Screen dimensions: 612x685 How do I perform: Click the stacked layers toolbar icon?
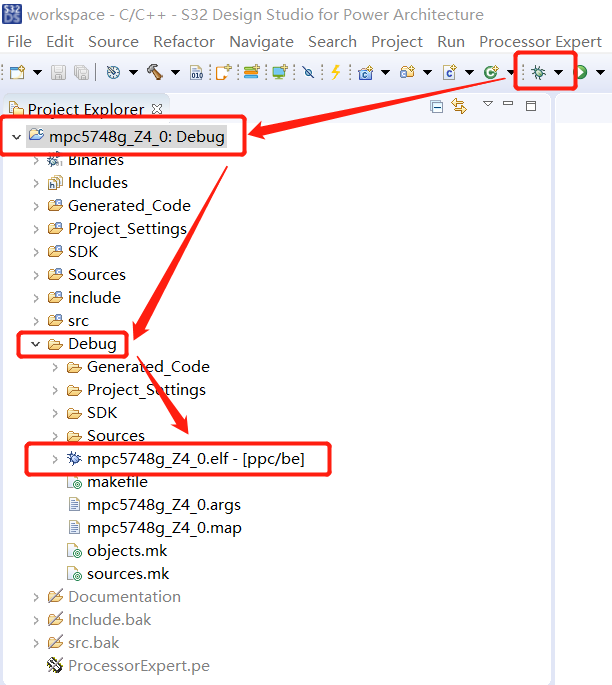click(252, 72)
